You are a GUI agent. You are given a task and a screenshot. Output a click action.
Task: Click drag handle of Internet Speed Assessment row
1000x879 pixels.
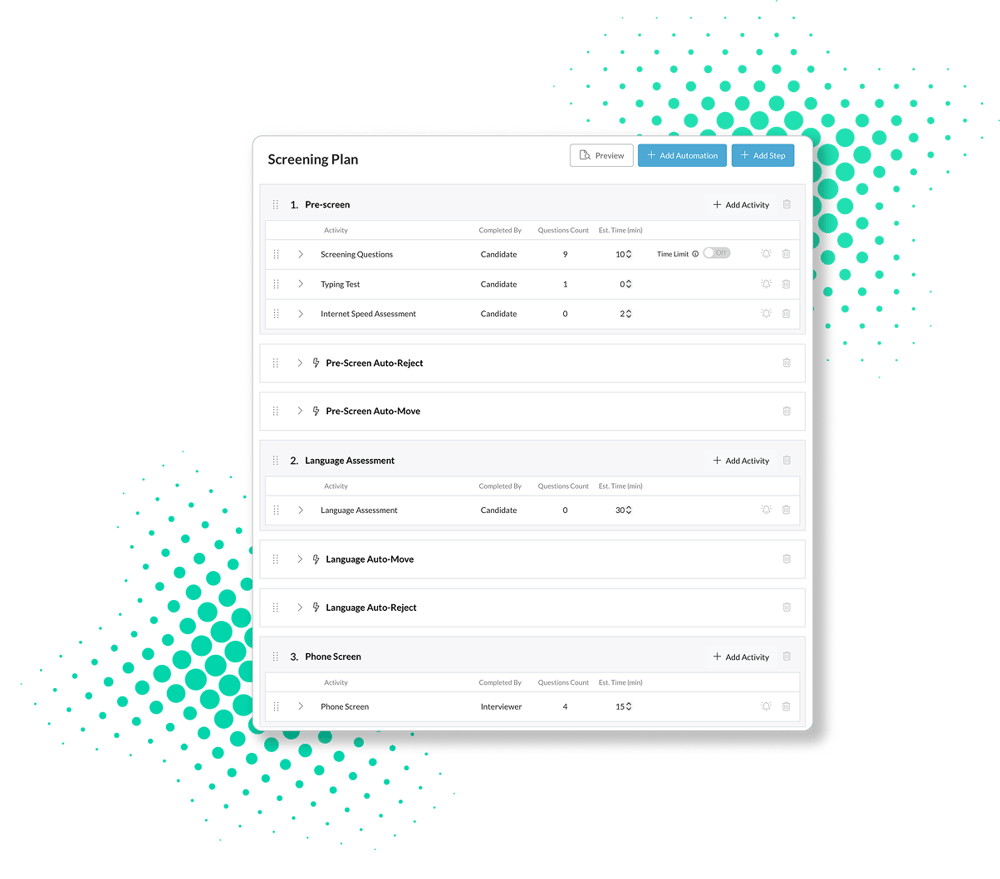[x=276, y=314]
